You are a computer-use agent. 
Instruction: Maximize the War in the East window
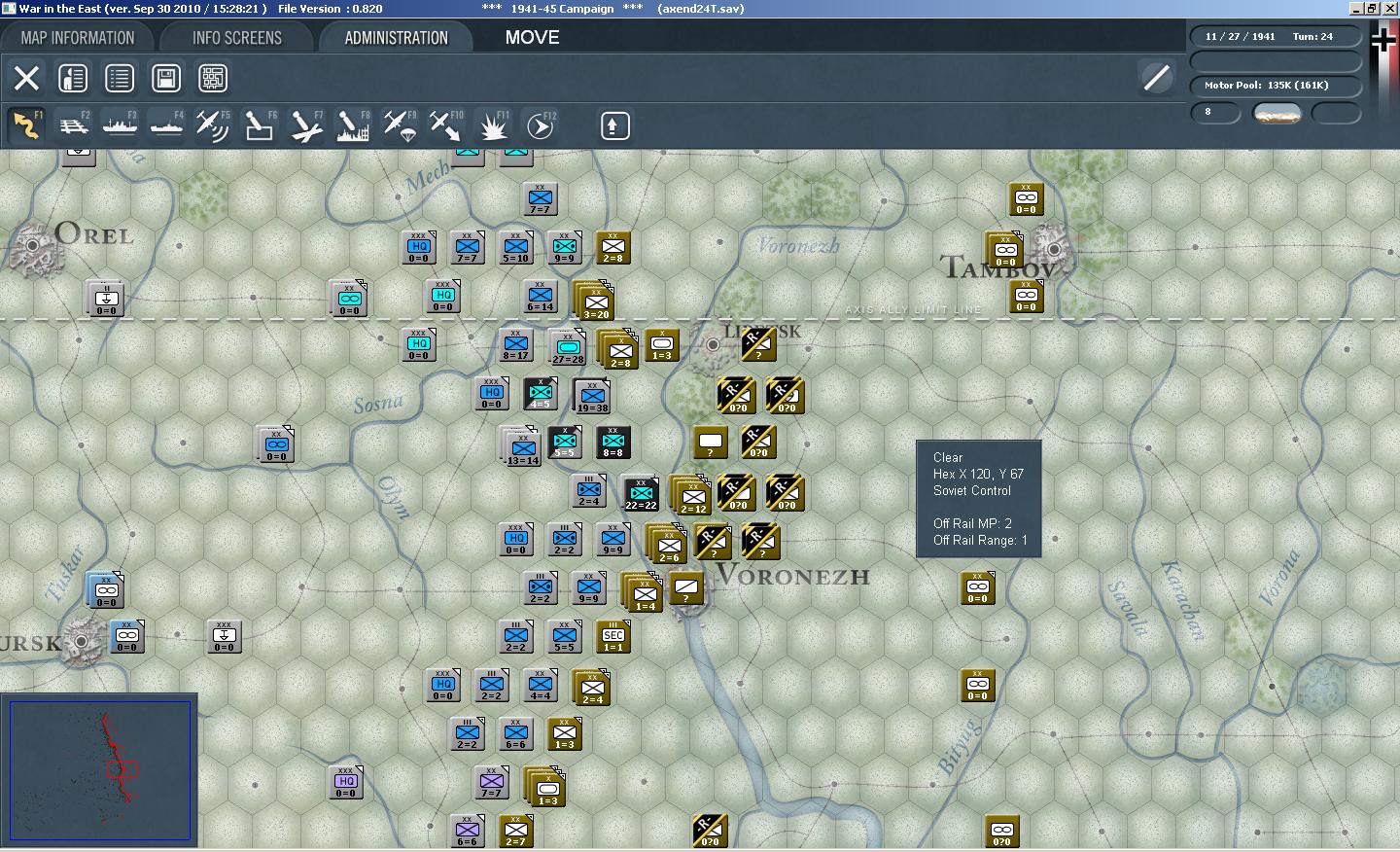(x=1373, y=9)
